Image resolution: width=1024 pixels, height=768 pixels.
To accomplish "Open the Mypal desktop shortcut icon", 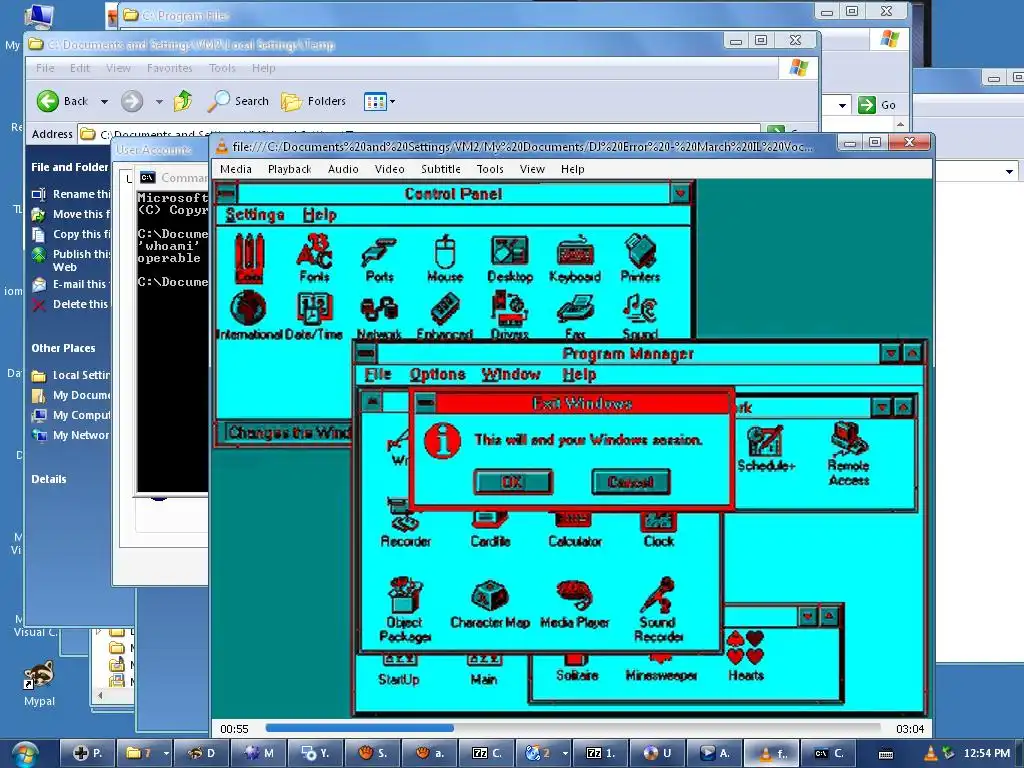I will [39, 684].
